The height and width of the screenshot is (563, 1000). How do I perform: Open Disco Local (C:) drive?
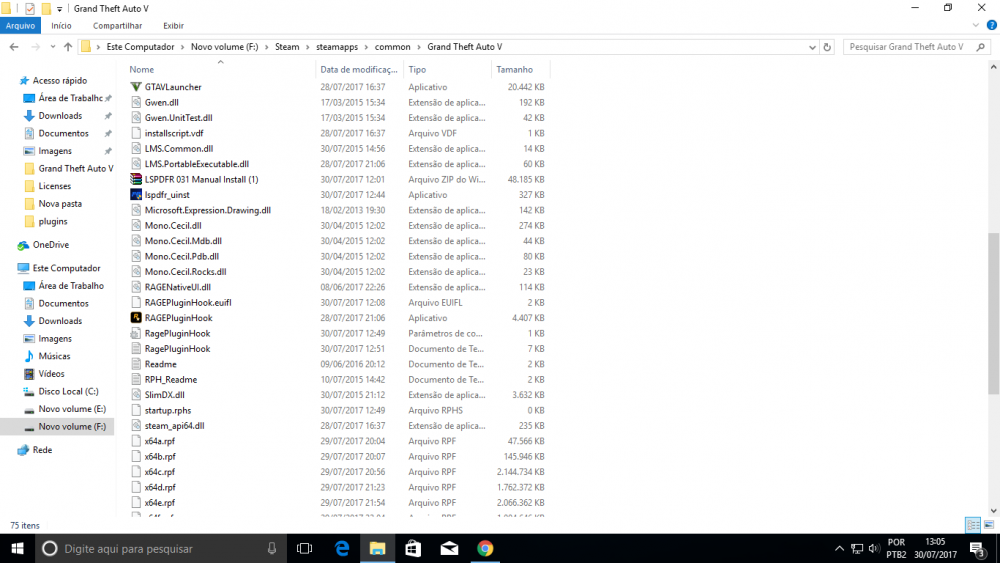point(68,391)
